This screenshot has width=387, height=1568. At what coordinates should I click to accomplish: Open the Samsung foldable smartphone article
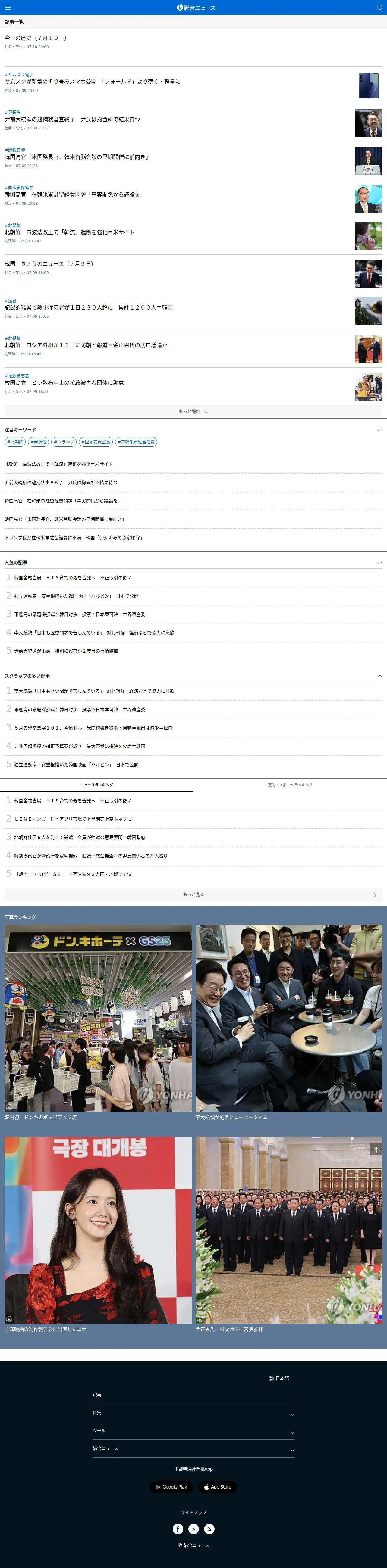click(92, 82)
